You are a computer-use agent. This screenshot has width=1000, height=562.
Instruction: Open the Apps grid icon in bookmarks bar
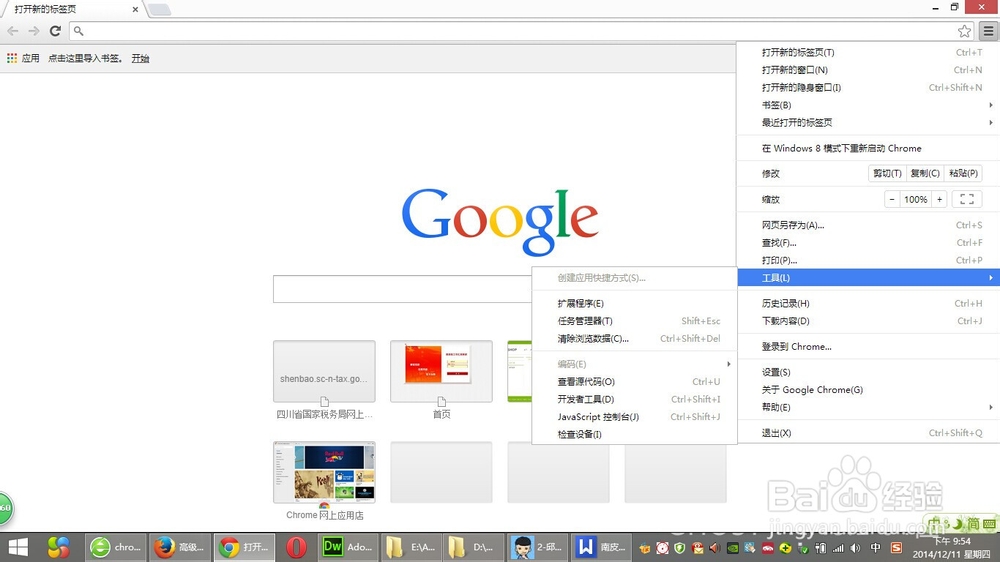(x=11, y=58)
